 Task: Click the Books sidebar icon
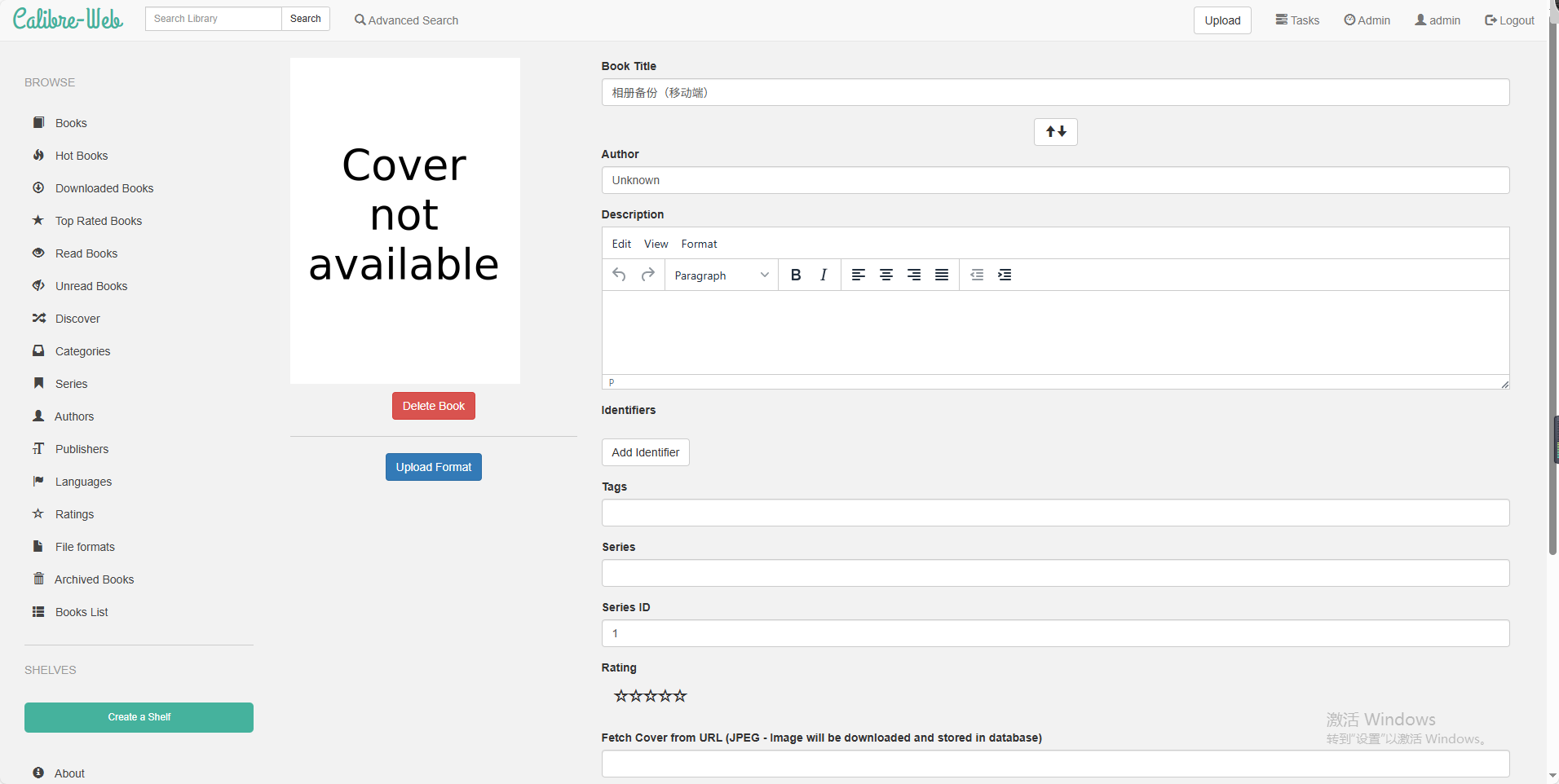tap(38, 122)
